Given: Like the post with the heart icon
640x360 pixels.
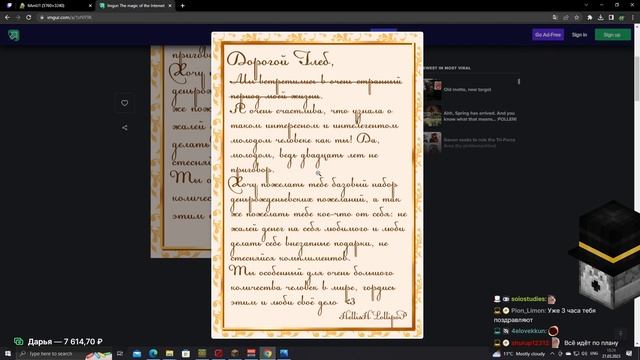Looking at the screenshot, I should [x=124, y=103].
